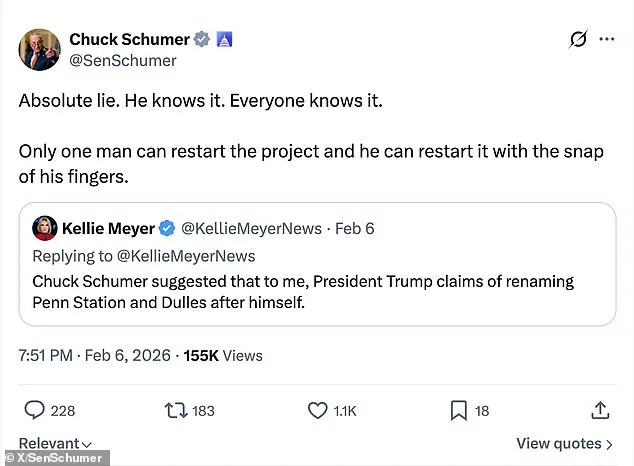Click the government affiliation badge icon
Image resolution: width=634 pixels, height=466 pixels.
[x=224, y=40]
